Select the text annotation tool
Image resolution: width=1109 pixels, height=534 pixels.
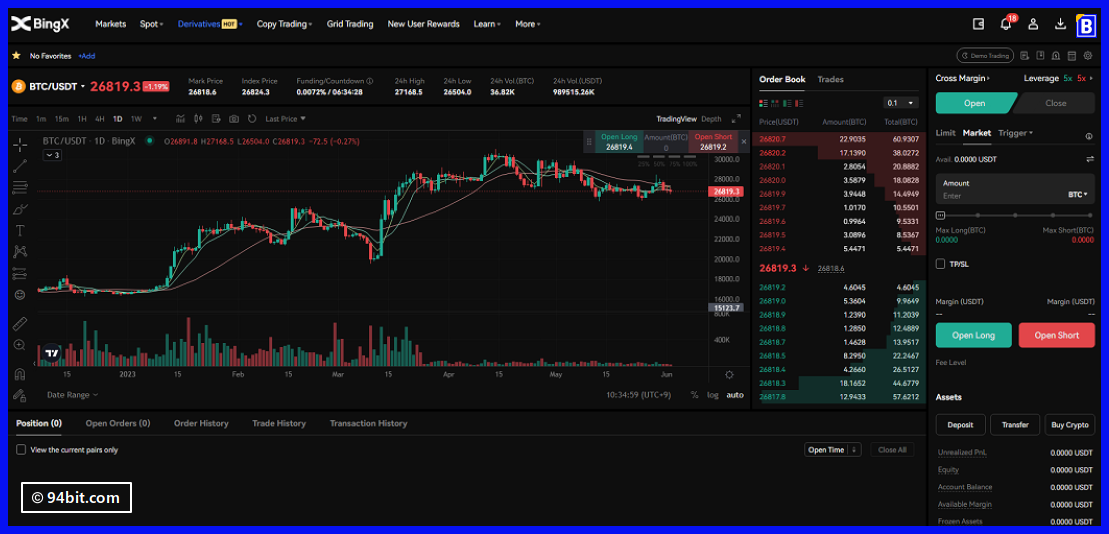click(x=20, y=230)
